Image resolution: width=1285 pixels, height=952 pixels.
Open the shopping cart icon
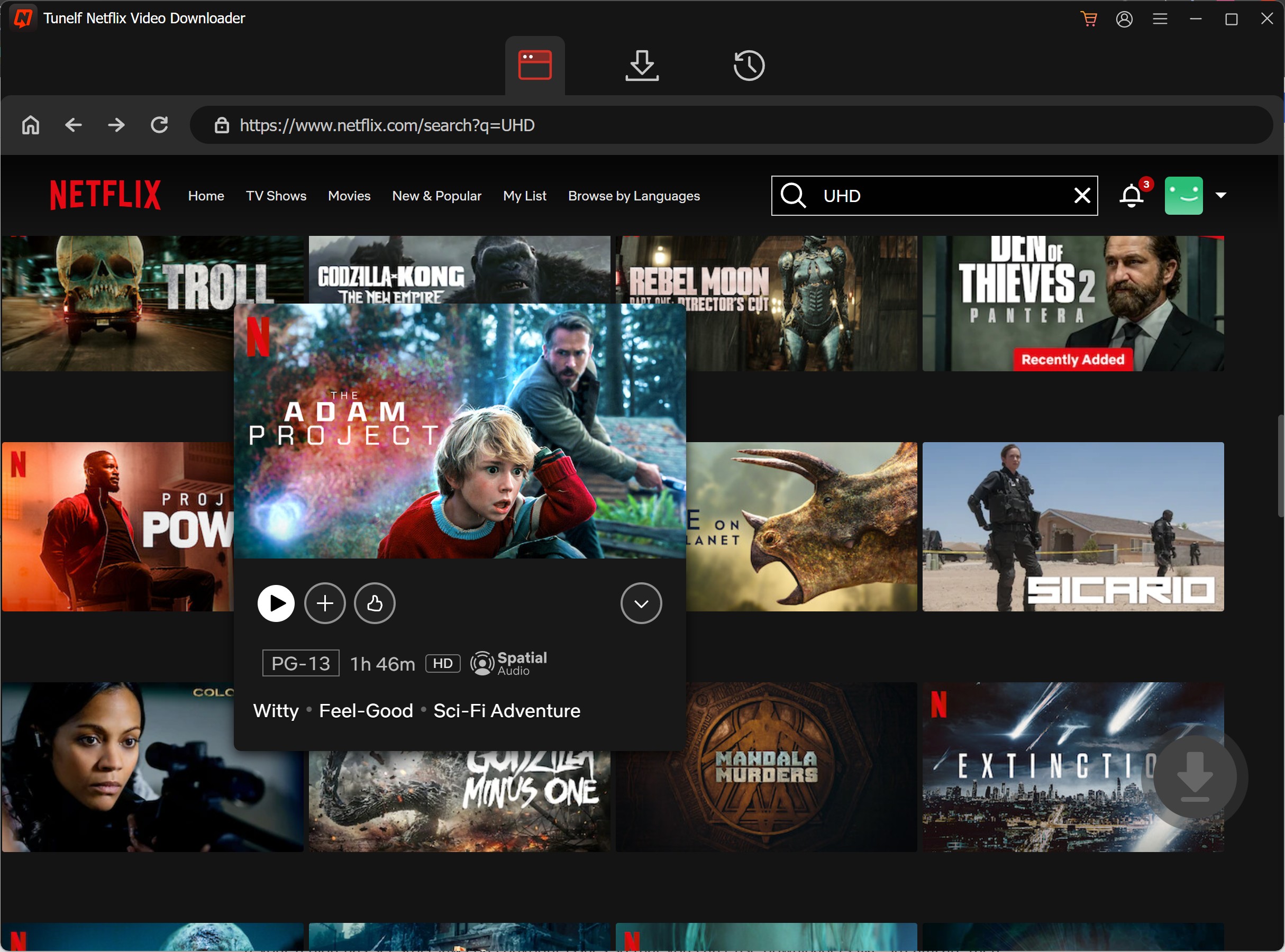(x=1088, y=19)
